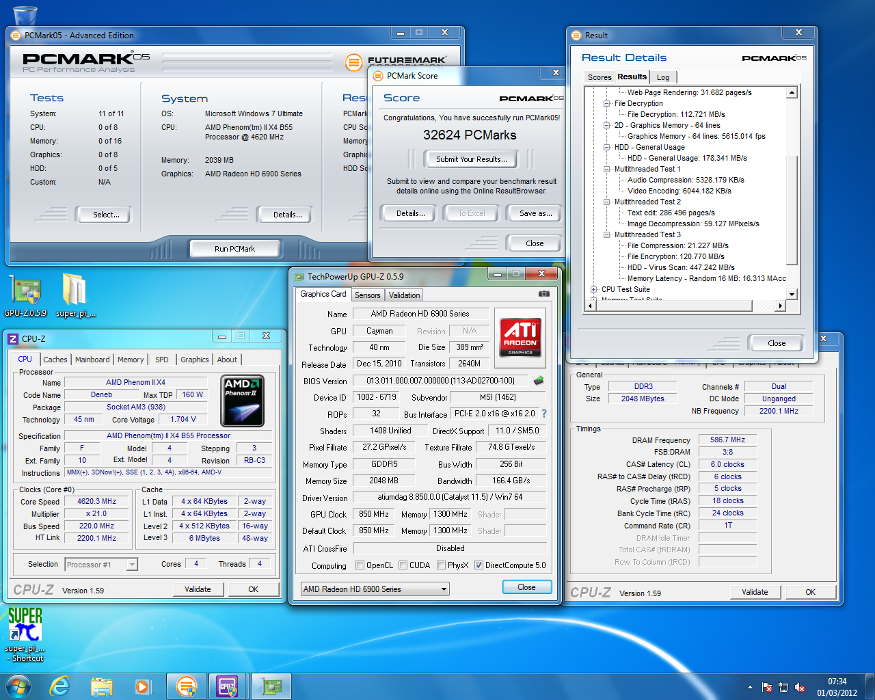Expand the CPU Test Suite node
875x700 pixels.
[x=594, y=289]
